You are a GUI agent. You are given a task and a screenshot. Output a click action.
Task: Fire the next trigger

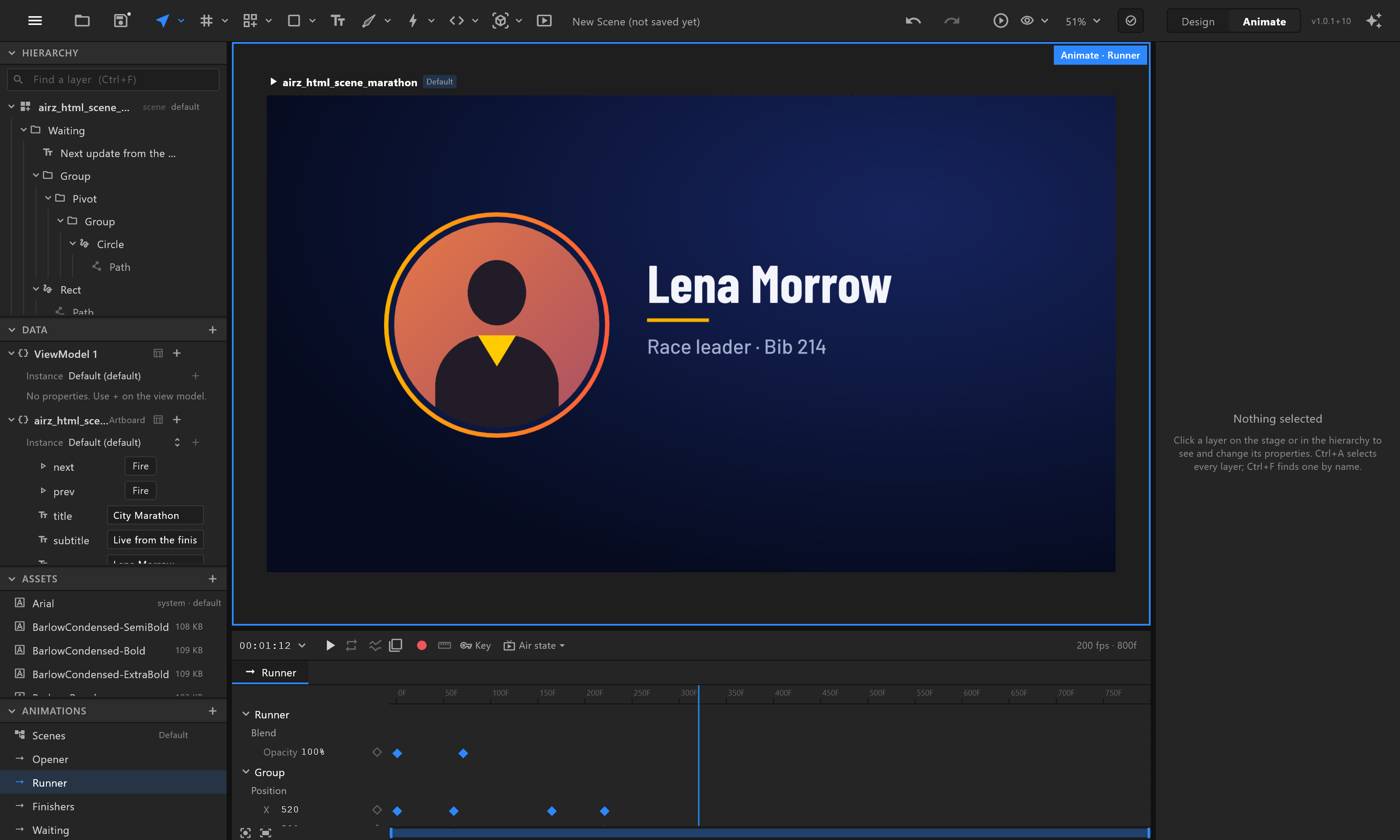tap(140, 466)
